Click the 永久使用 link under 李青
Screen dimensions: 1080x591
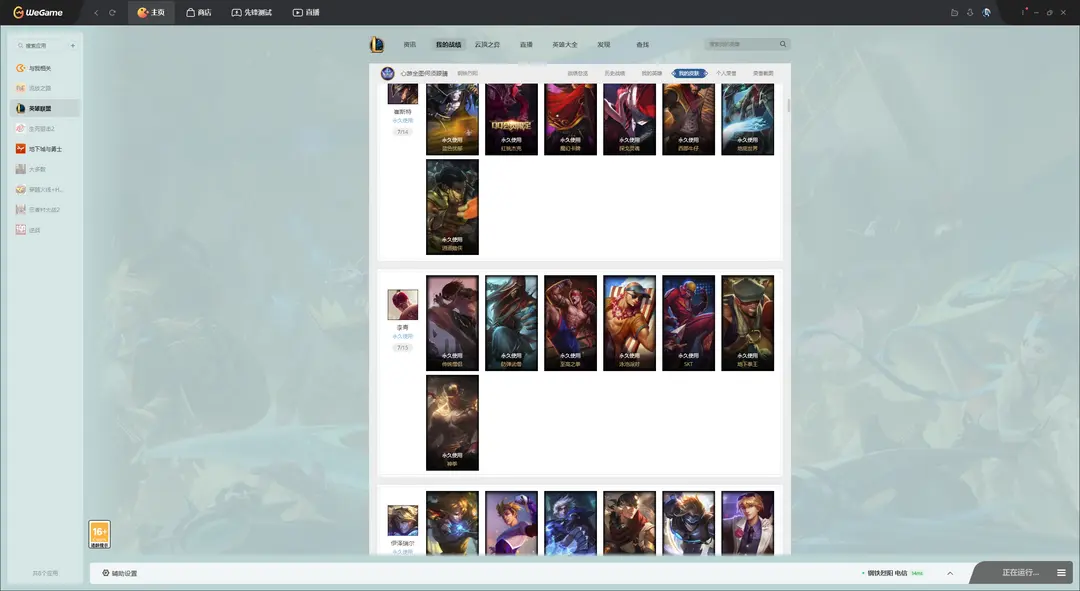click(403, 337)
